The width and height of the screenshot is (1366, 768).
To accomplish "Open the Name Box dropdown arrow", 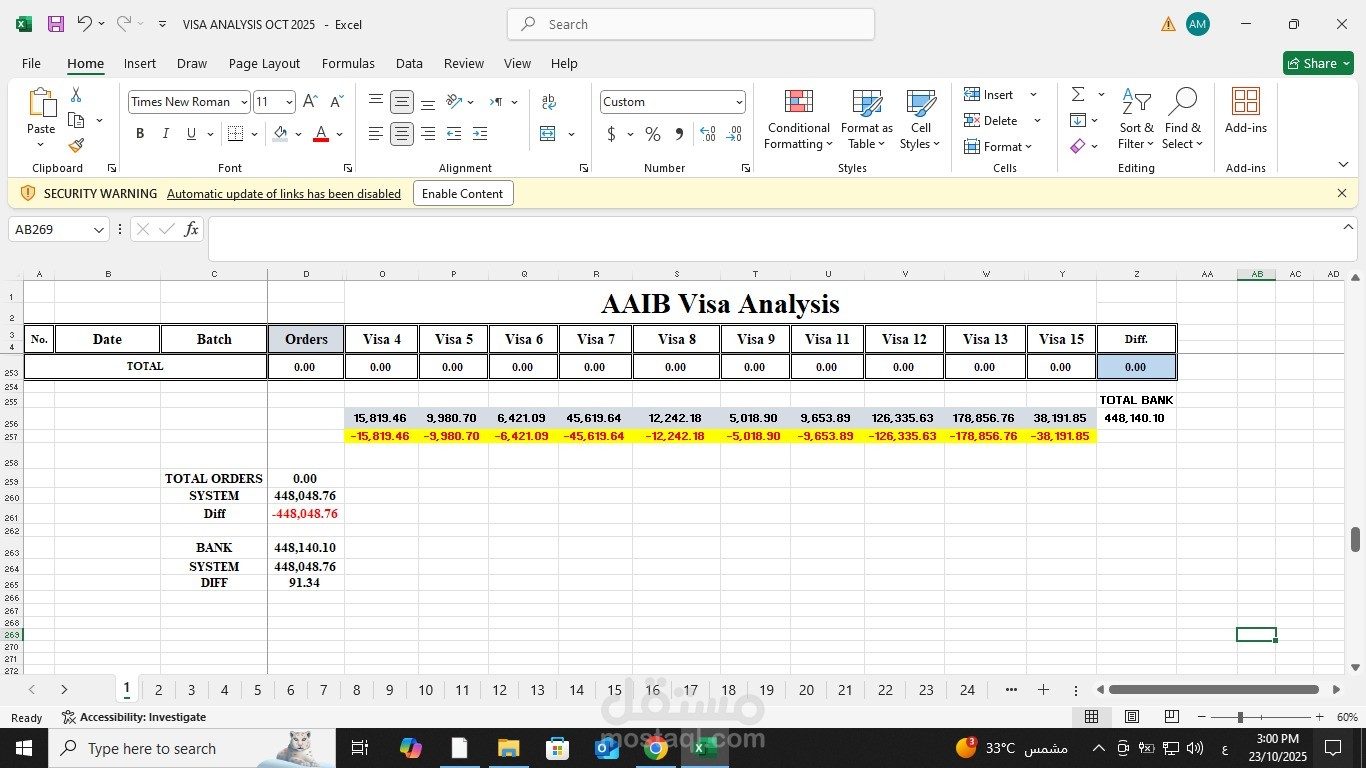I will [99, 230].
